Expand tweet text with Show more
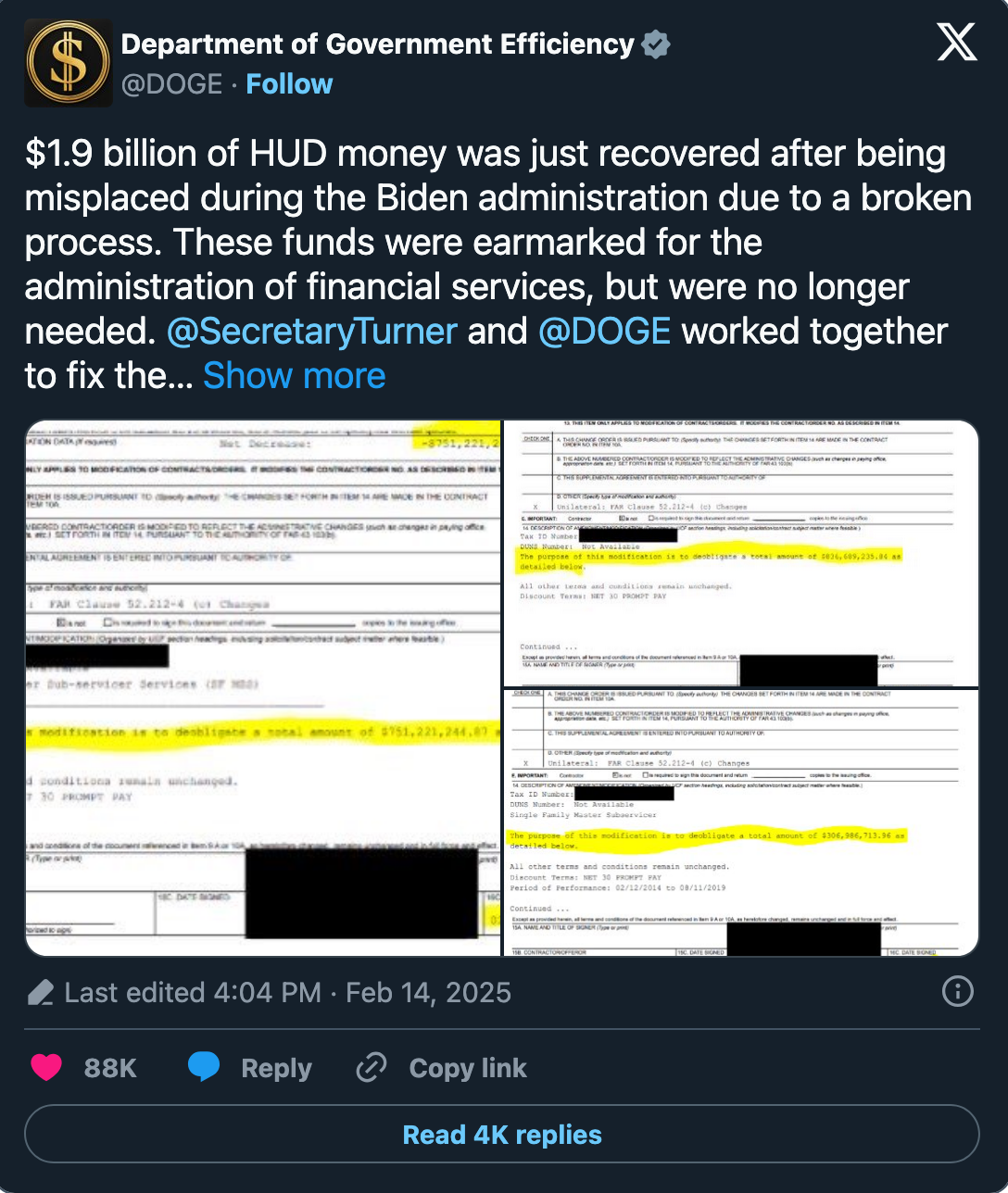1008x1193 pixels. 294,376
